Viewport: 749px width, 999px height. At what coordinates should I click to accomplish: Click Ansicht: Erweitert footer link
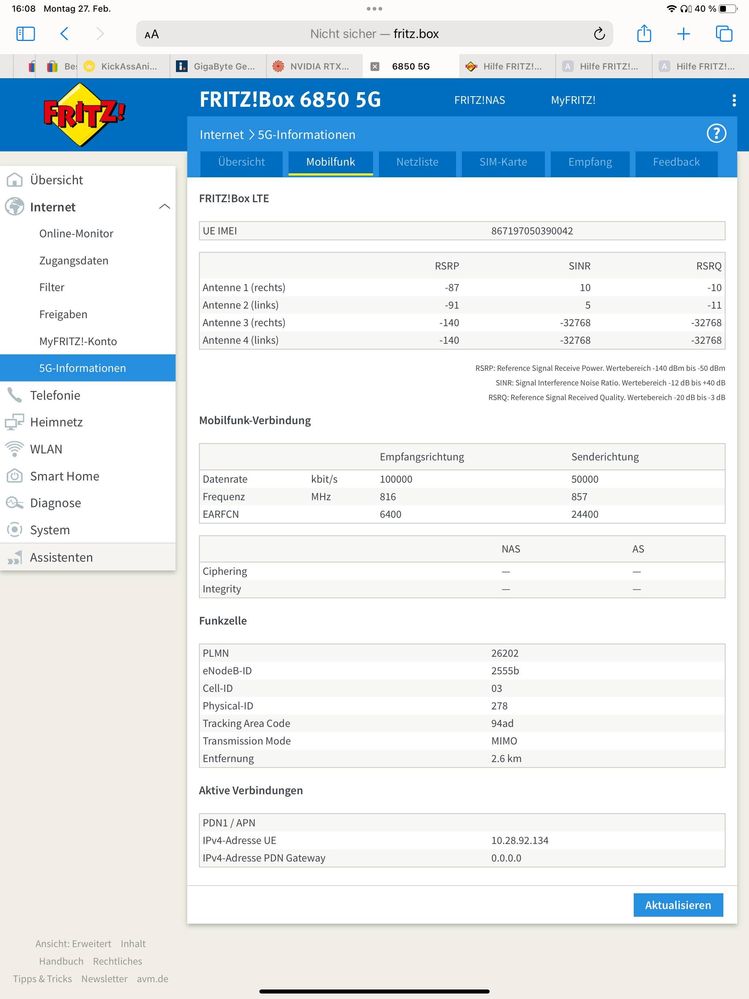coord(73,944)
